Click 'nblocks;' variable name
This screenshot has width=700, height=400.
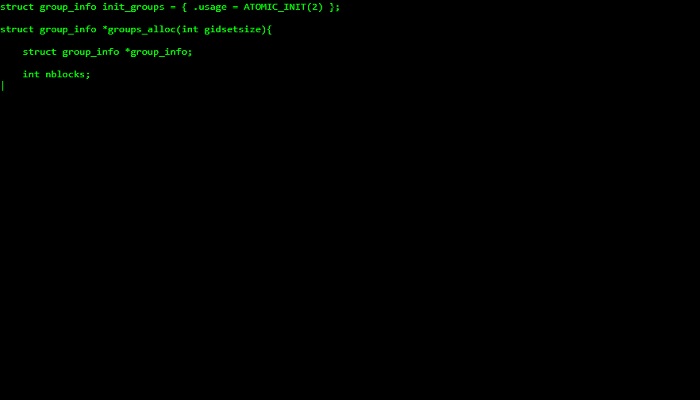click(x=67, y=74)
